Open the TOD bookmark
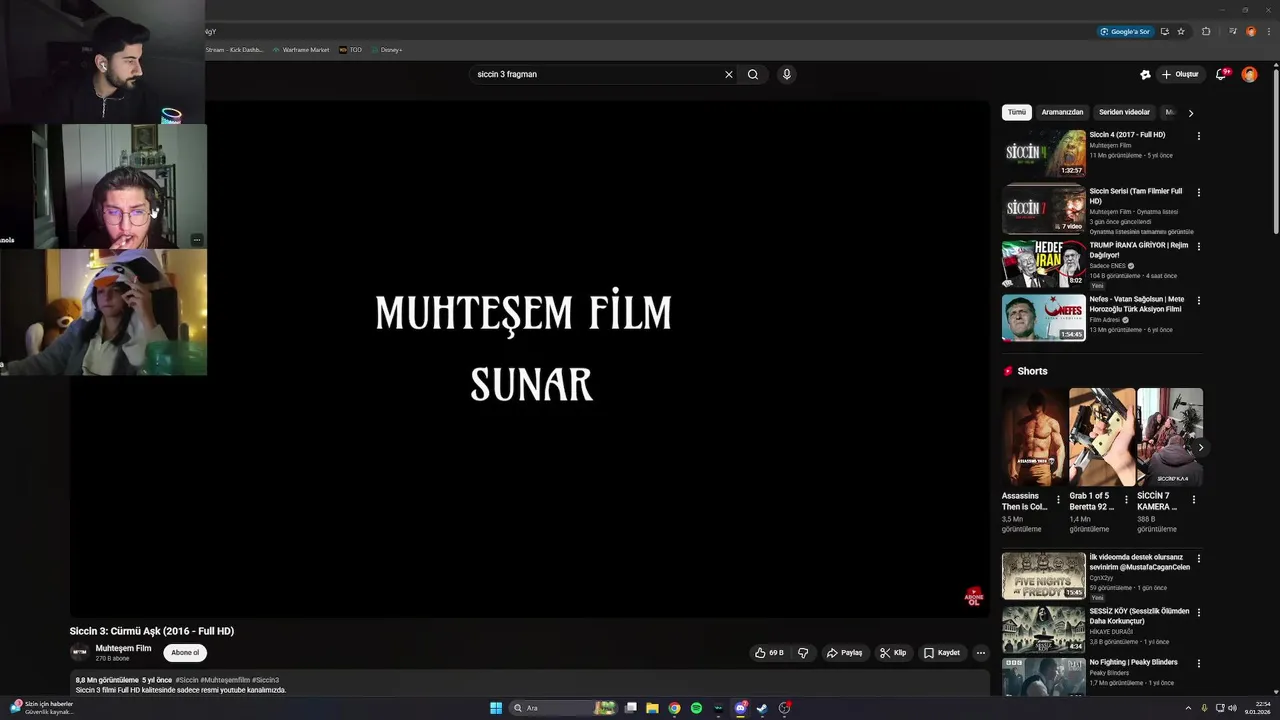Viewport: 1280px width, 720px height. click(x=351, y=50)
